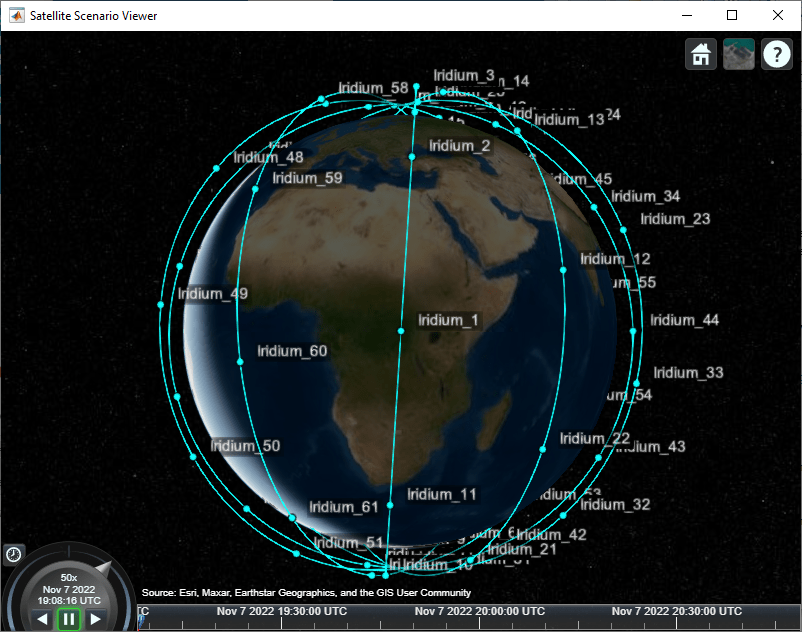
Task: Click the Iridium_44 label
Action: coord(684,321)
